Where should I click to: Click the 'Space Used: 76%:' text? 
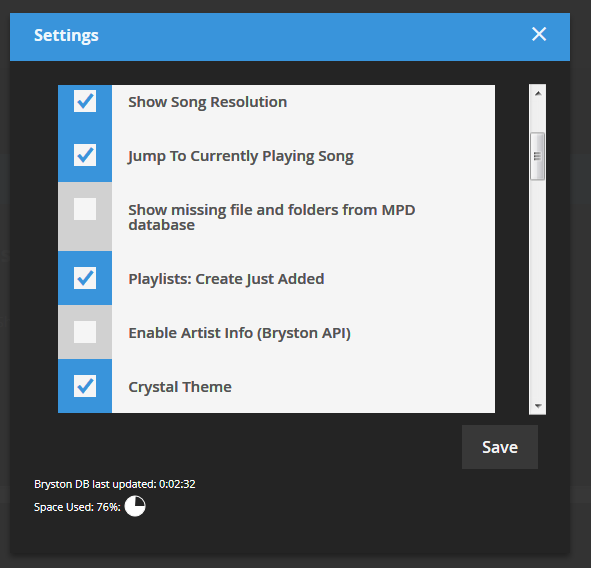click(77, 507)
